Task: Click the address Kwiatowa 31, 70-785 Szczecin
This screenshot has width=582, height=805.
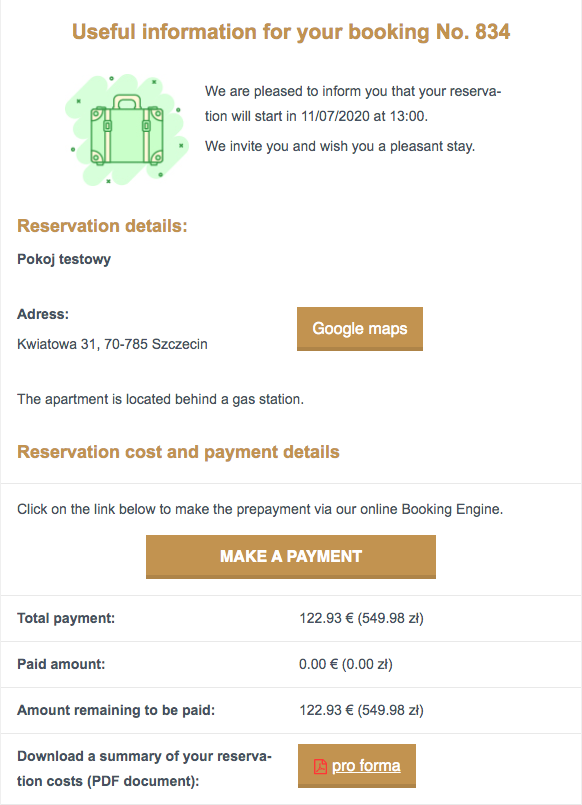Action: click(x=112, y=344)
